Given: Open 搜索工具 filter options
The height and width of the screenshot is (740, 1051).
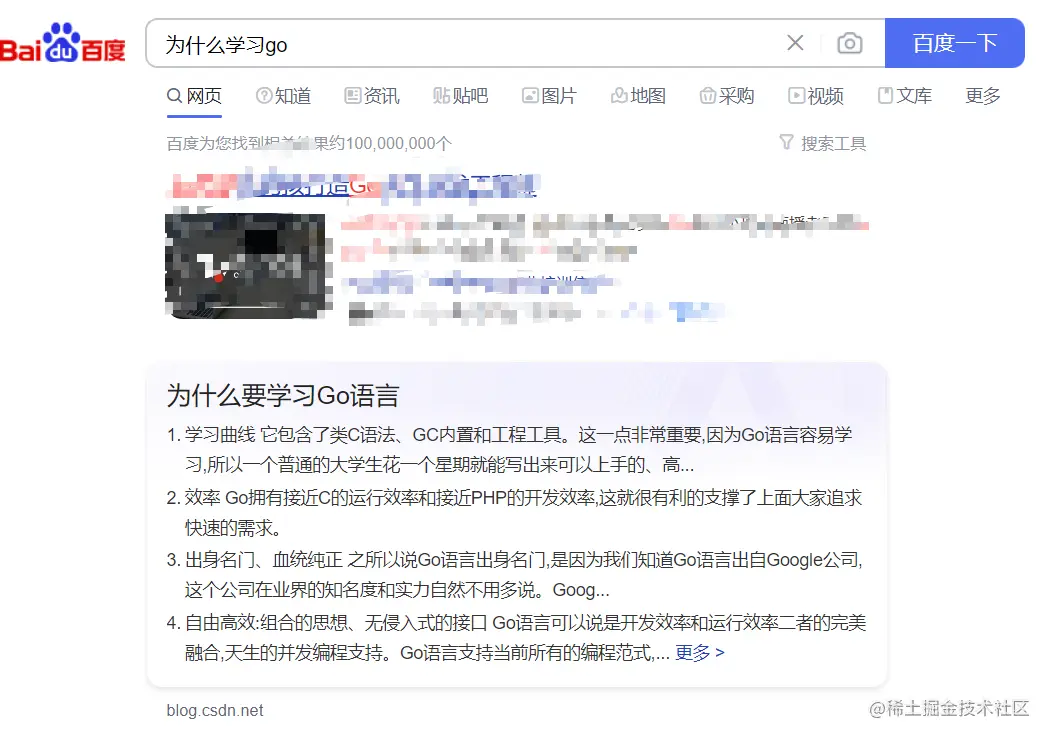Looking at the screenshot, I should (823, 143).
